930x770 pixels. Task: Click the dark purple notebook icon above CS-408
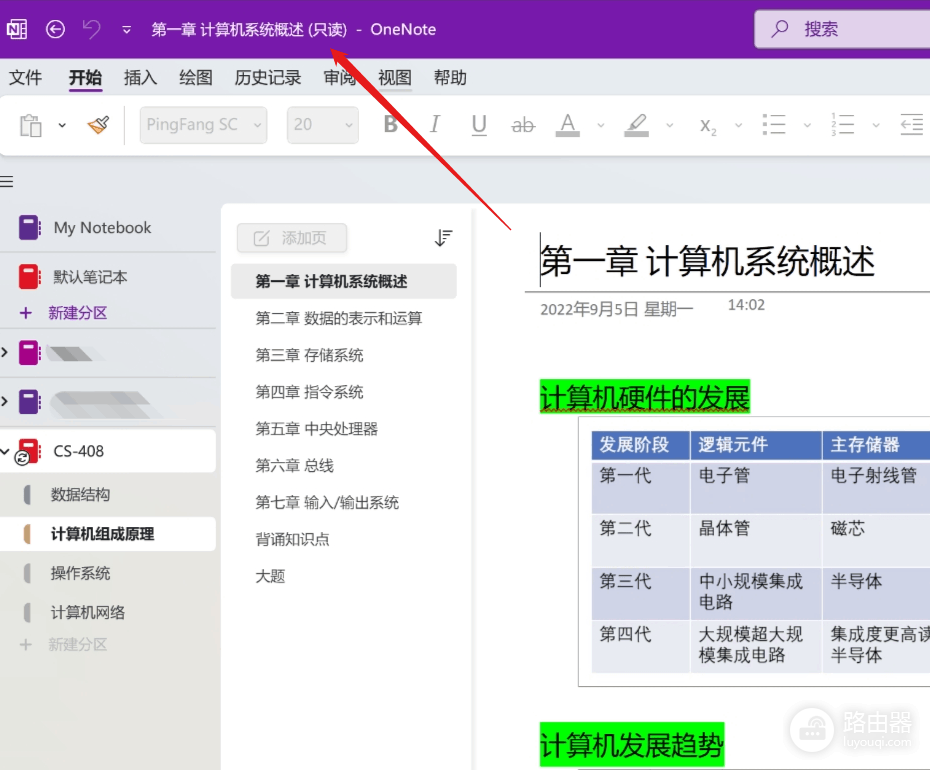coord(29,402)
